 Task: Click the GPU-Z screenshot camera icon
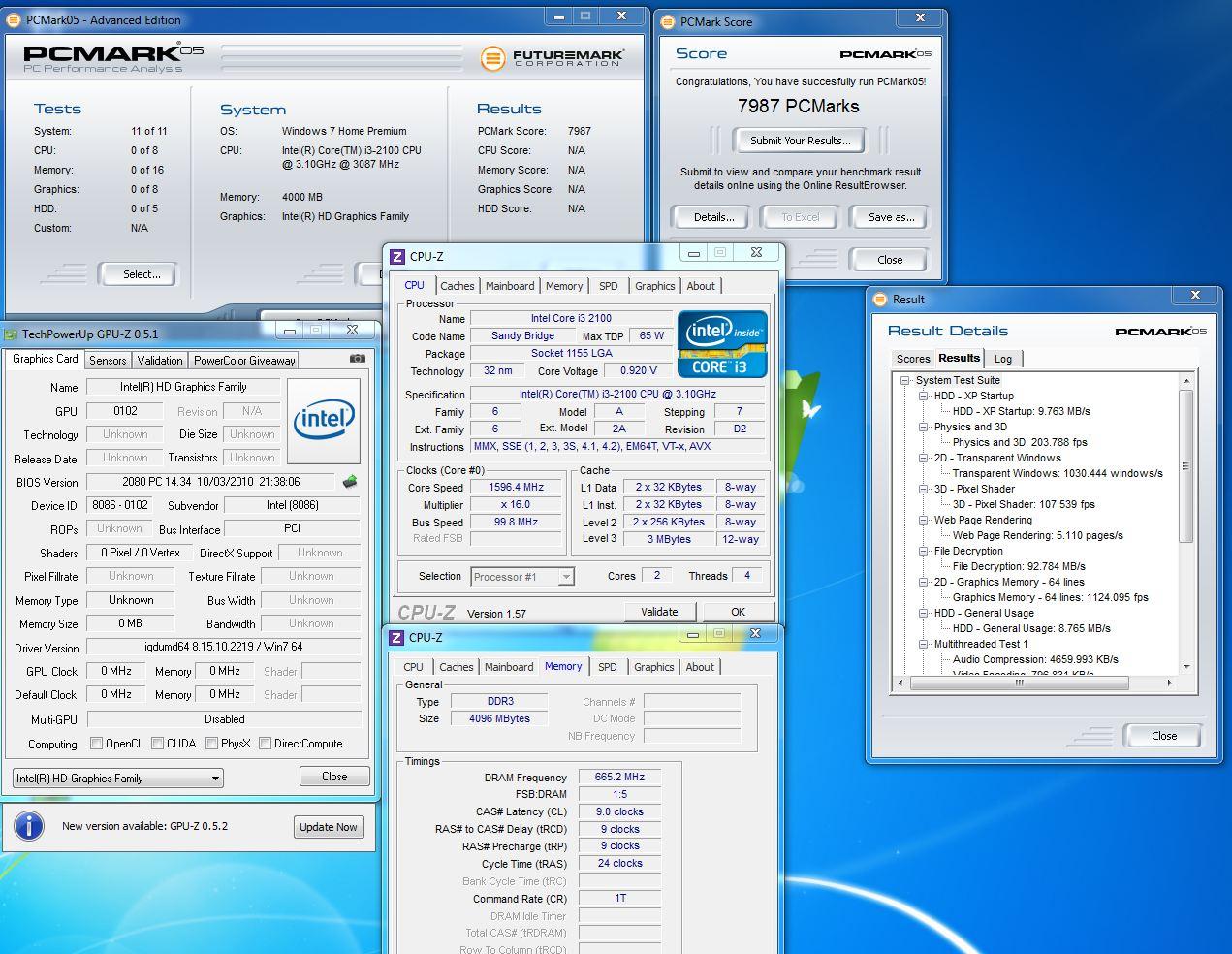[358, 358]
